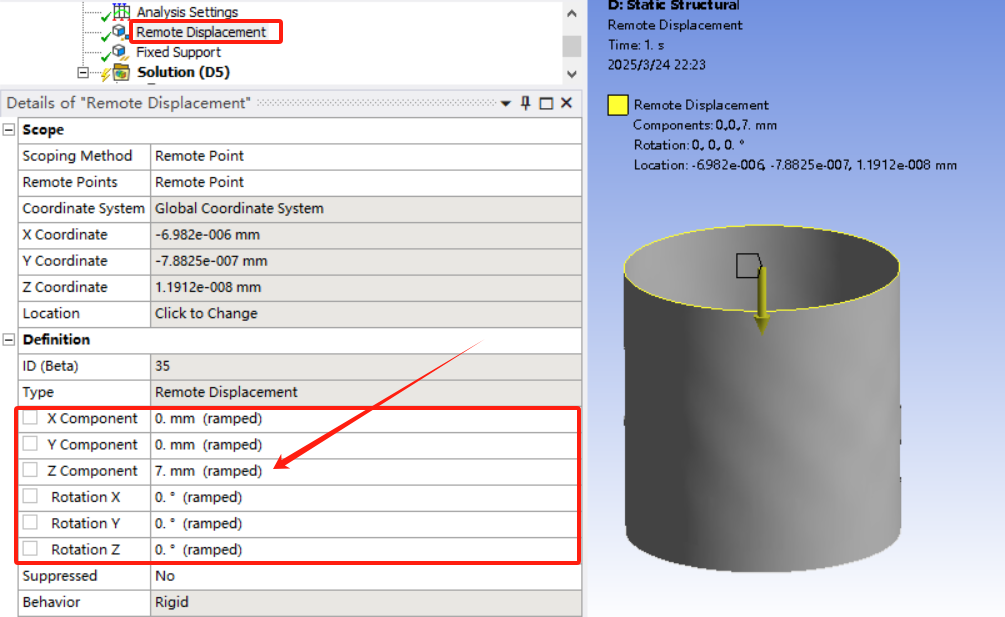Edit the Rotation X value field

click(x=366, y=497)
